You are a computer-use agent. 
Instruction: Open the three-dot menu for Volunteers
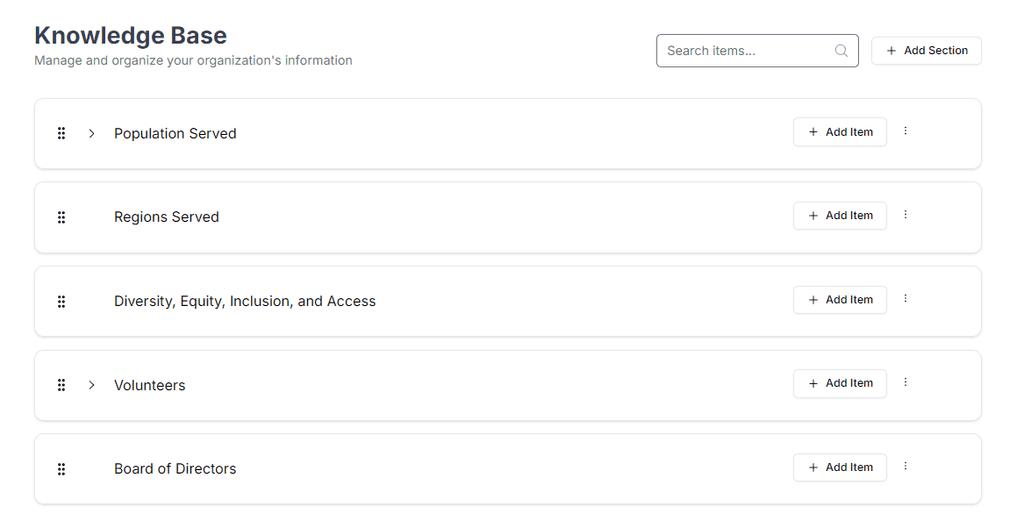906,383
